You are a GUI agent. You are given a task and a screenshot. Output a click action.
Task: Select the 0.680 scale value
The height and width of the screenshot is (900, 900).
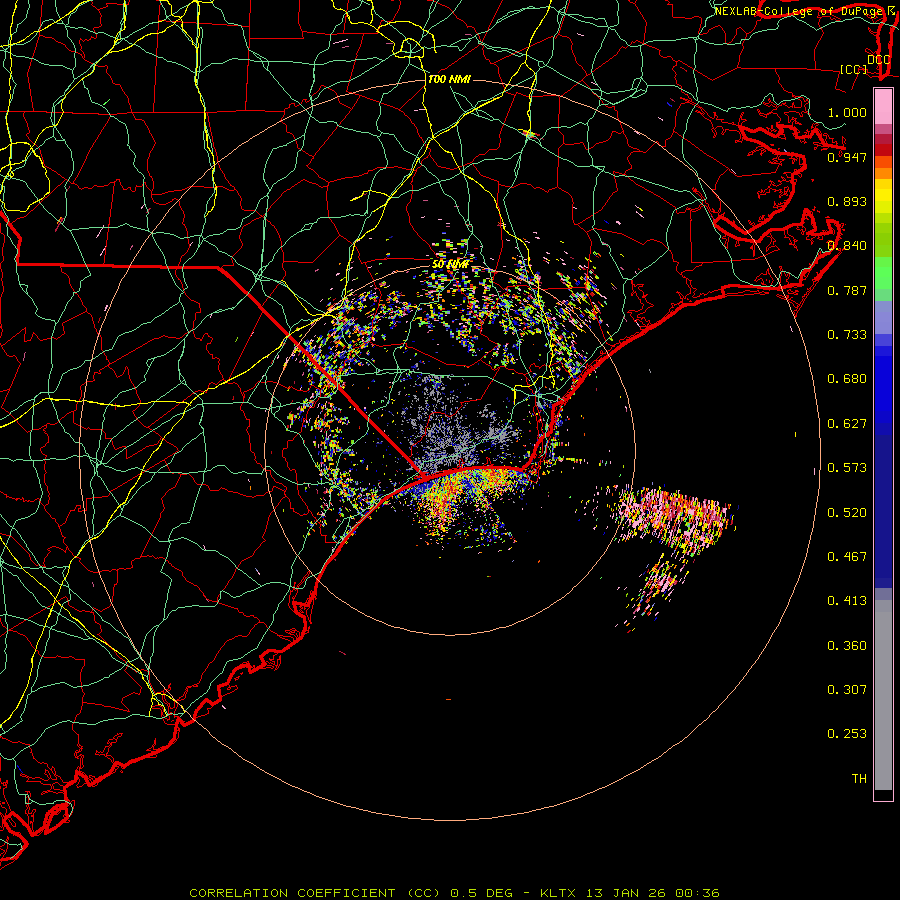[x=847, y=379]
